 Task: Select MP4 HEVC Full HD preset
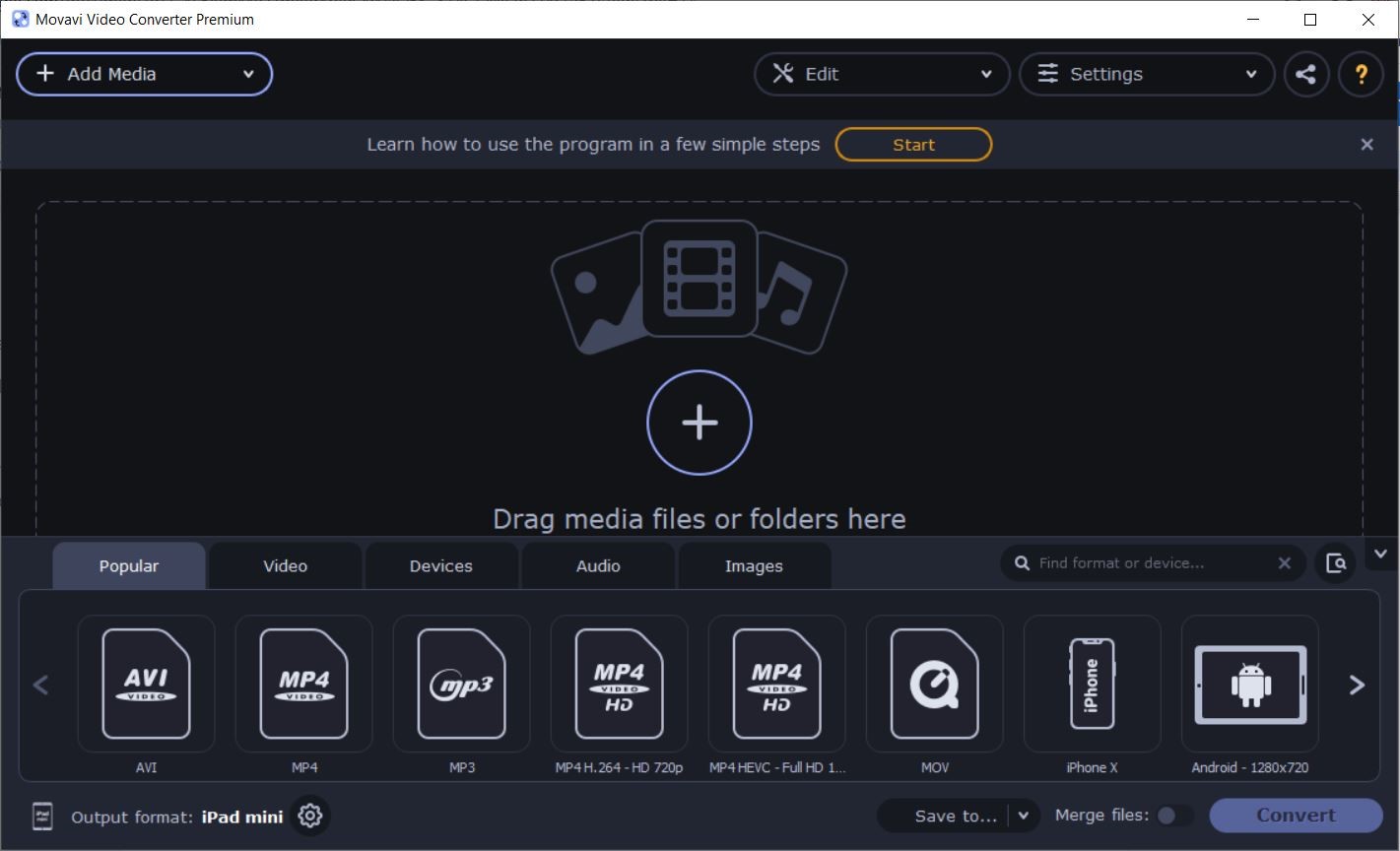point(776,684)
